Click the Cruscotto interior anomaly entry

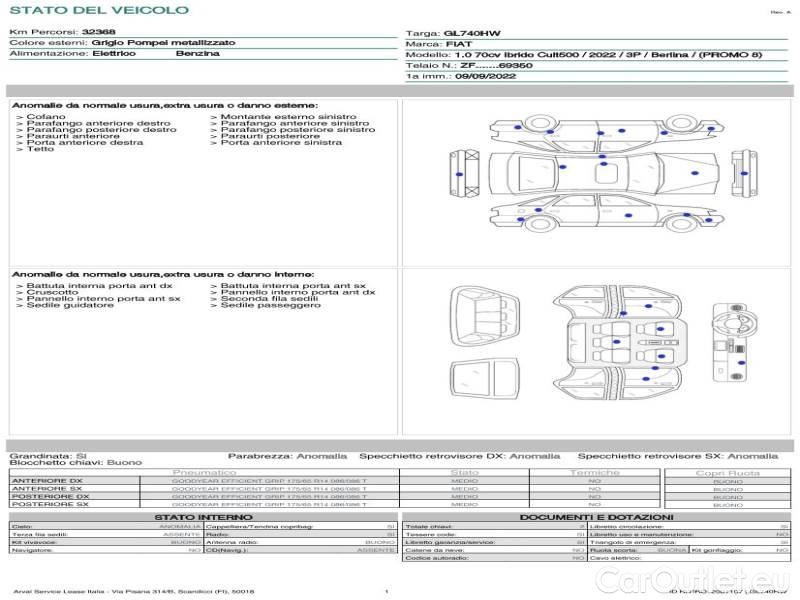52,292
